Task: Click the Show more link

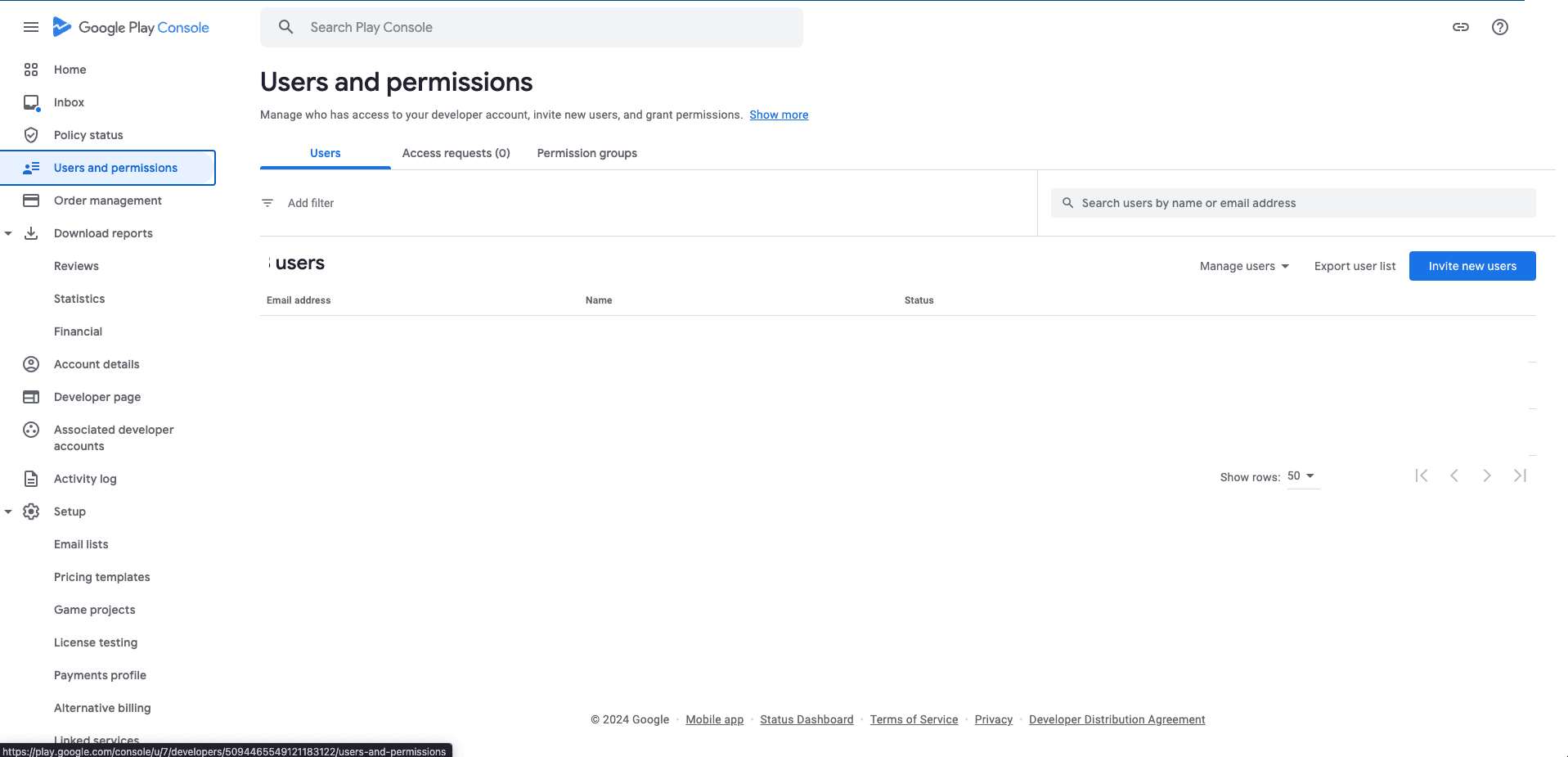Action: [778, 115]
